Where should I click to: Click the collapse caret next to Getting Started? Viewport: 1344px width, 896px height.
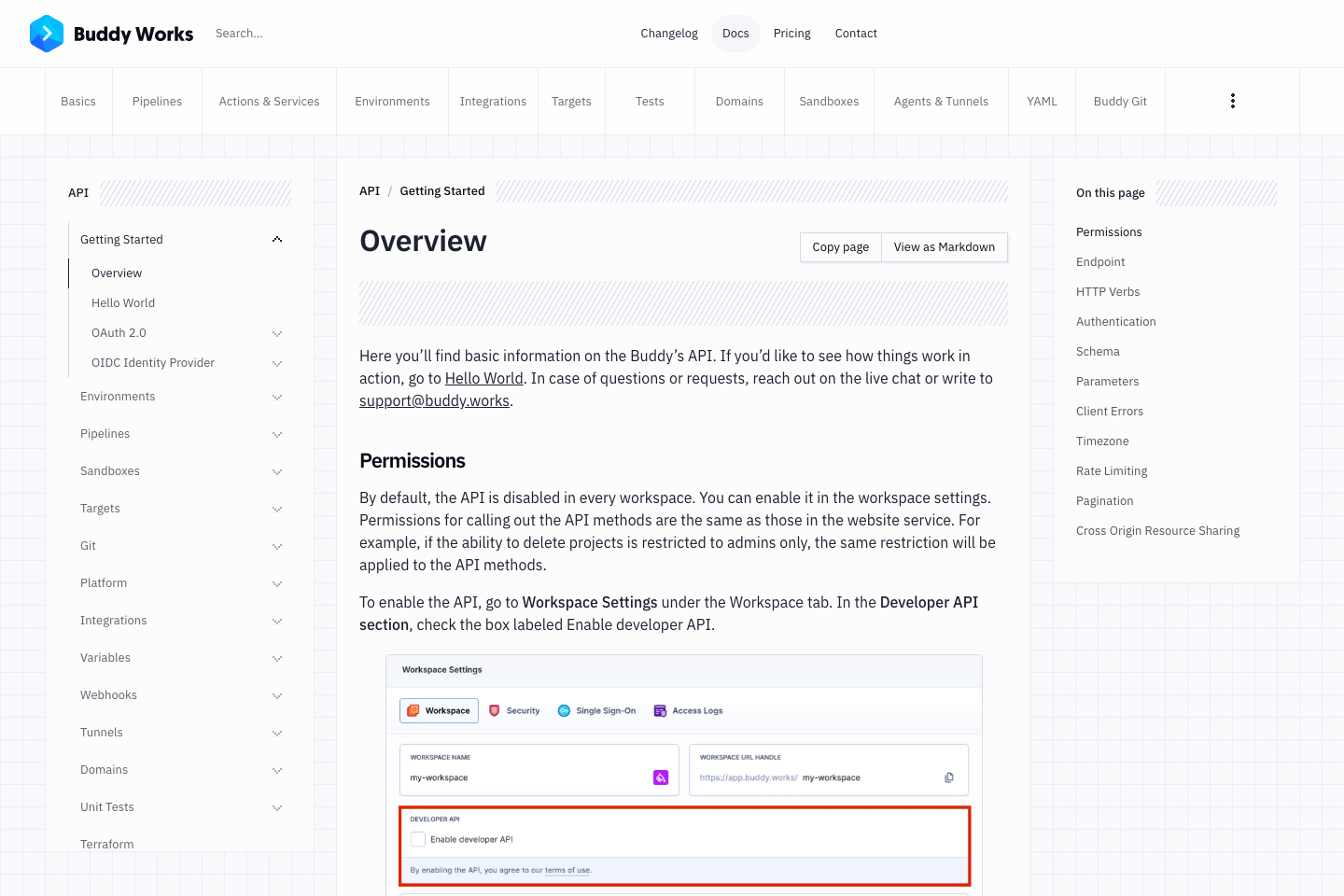click(x=277, y=239)
